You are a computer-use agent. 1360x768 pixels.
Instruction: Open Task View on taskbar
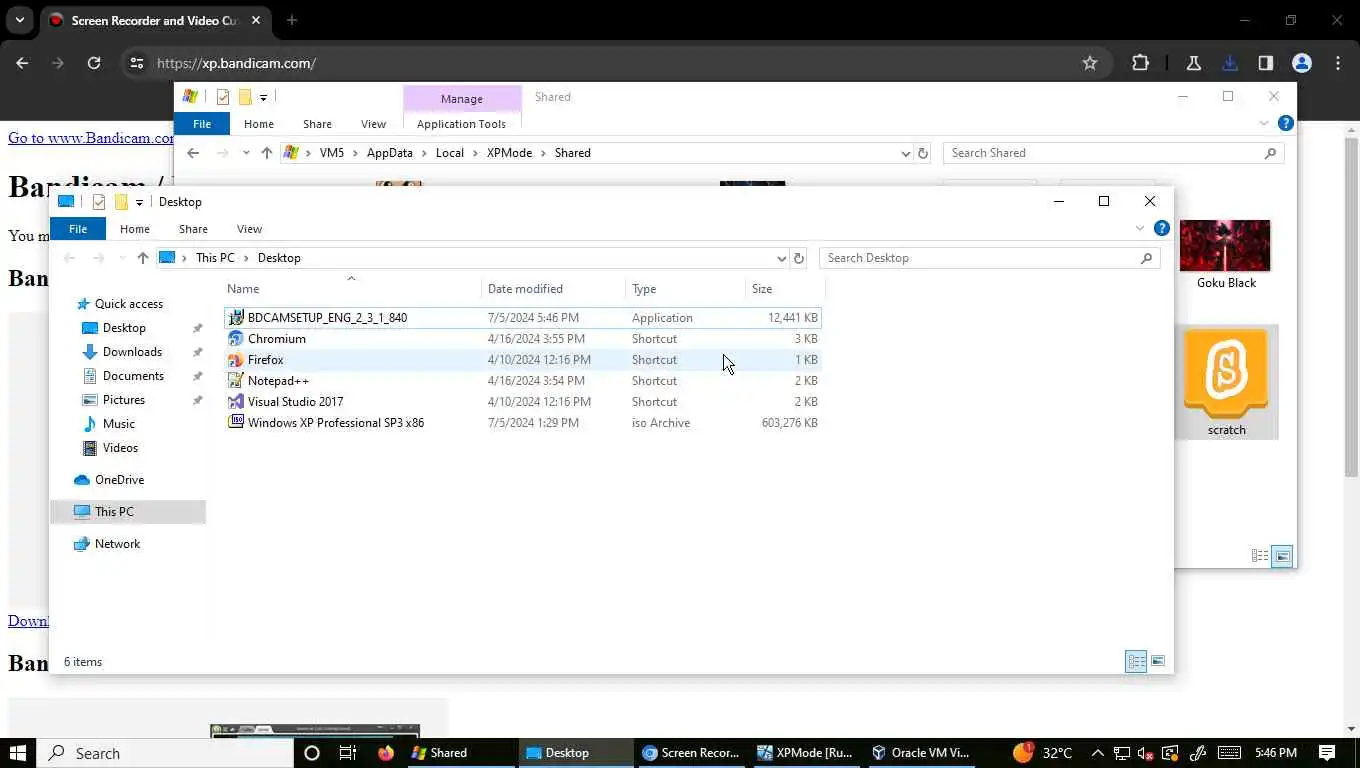click(347, 753)
